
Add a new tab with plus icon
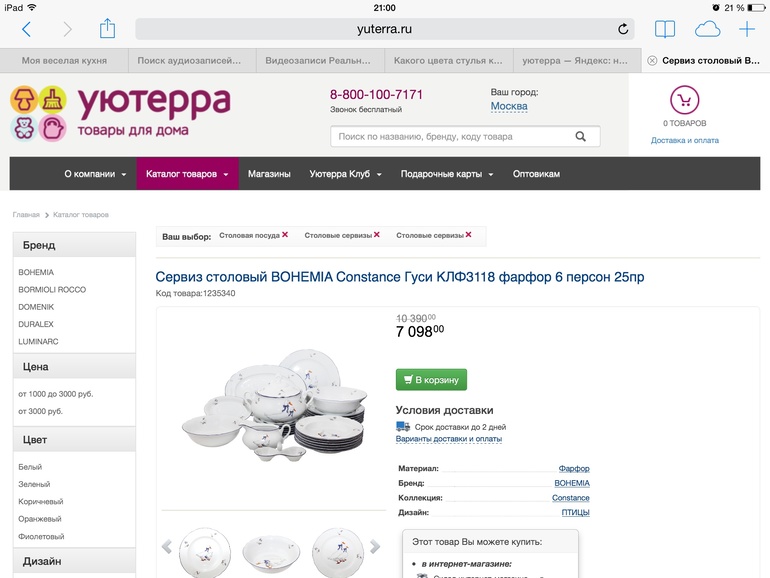pyautogui.click(x=747, y=29)
